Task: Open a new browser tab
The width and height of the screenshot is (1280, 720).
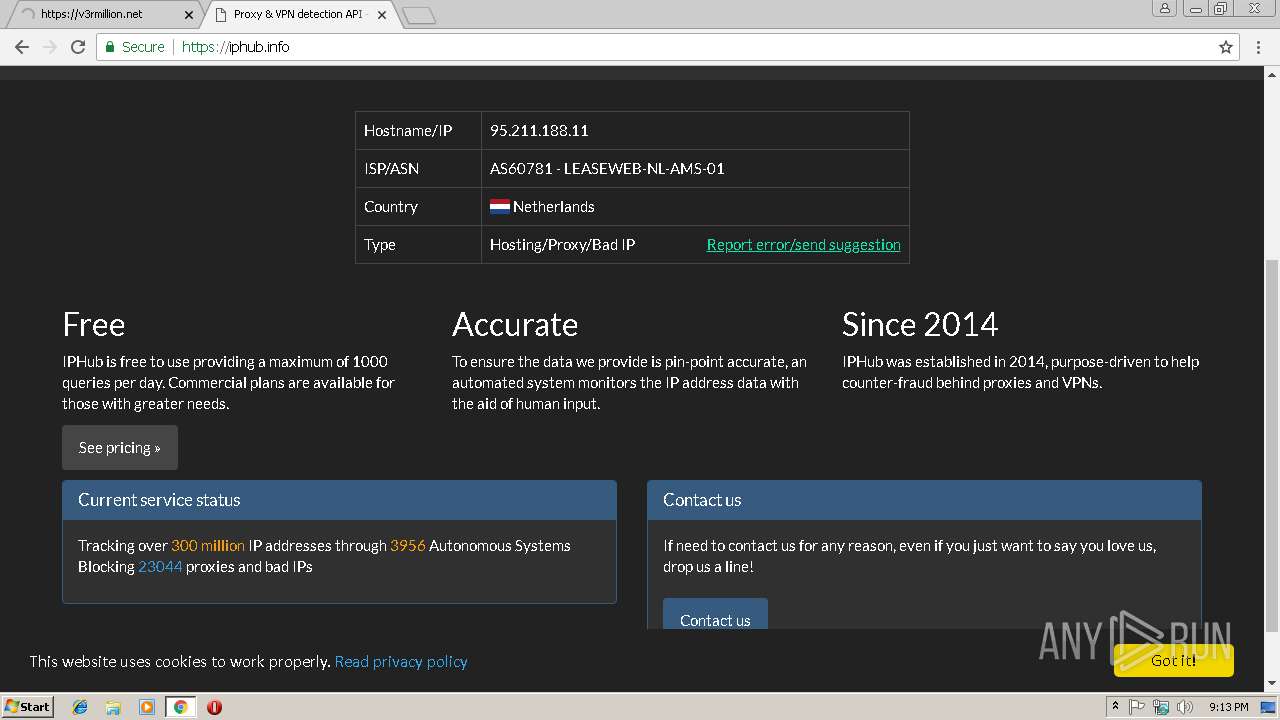Action: (419, 15)
